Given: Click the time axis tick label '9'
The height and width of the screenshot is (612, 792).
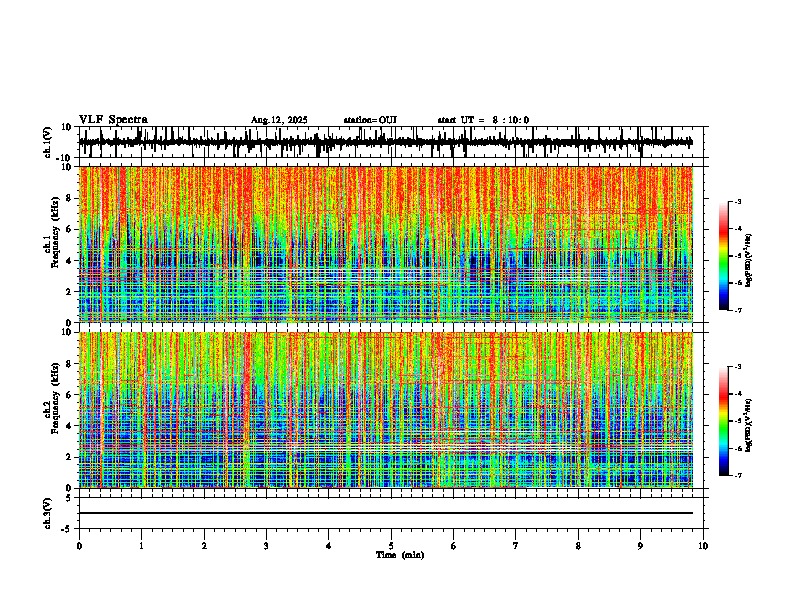Looking at the screenshot, I should 640,546.
